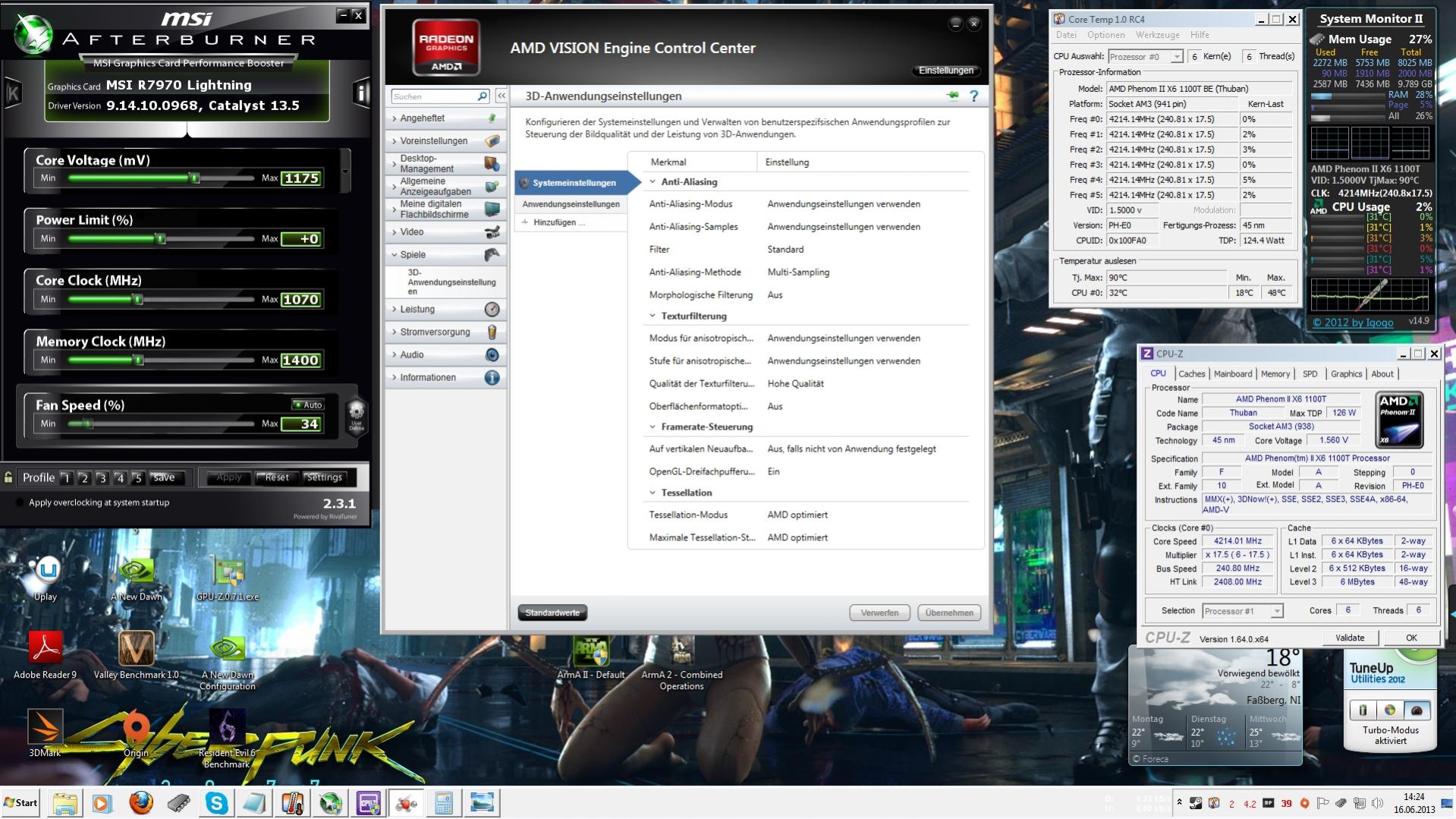The height and width of the screenshot is (819, 1456).
Task: Click the gamepad icon next to Spiele
Action: 492,254
